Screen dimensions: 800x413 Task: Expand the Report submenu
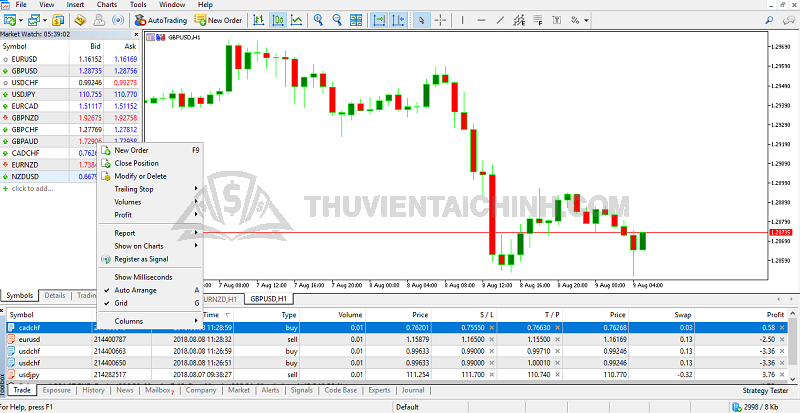pos(151,233)
